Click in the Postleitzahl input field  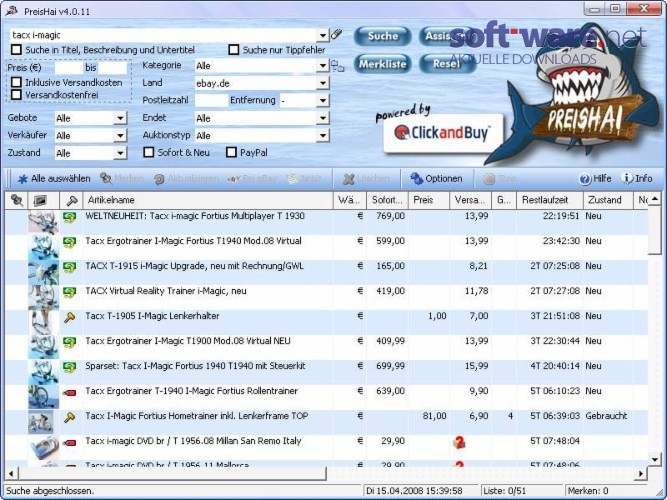(x=211, y=100)
